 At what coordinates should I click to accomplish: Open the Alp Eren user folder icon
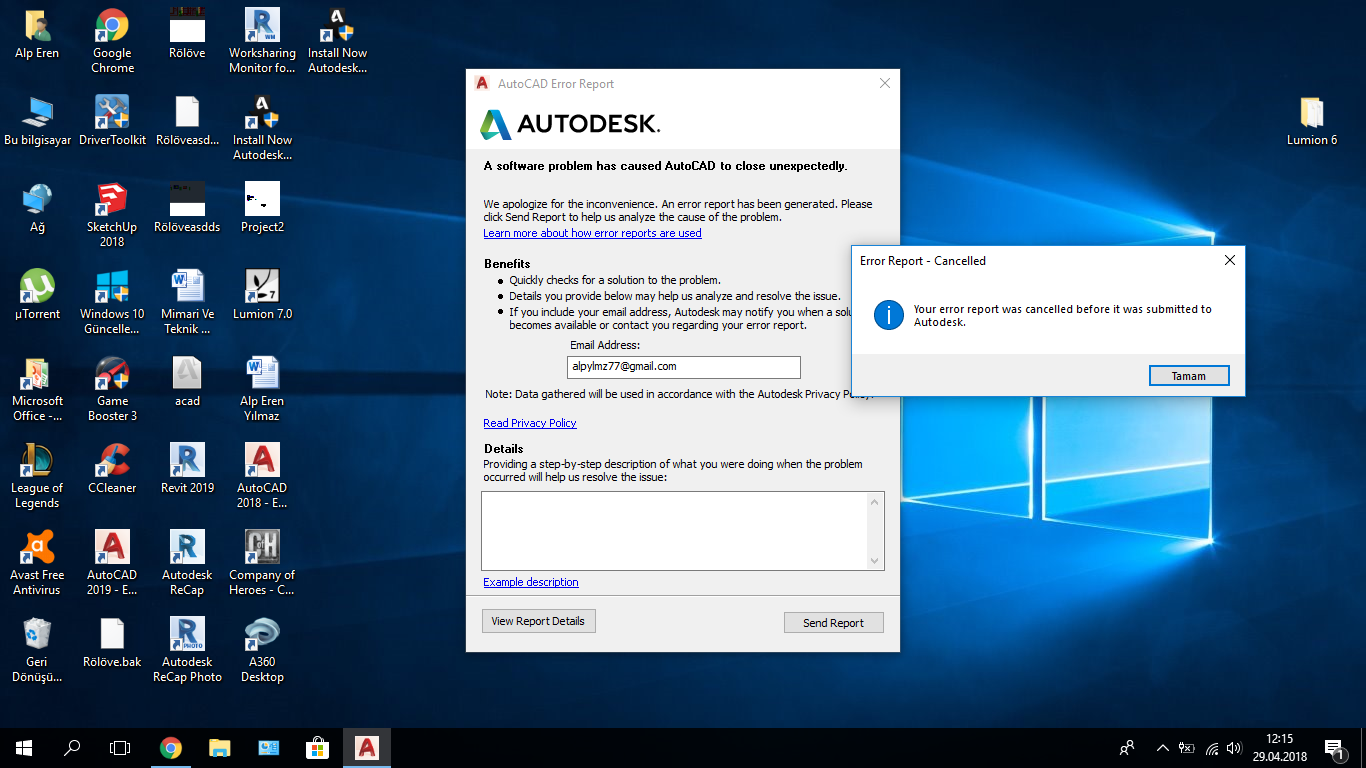[37, 34]
